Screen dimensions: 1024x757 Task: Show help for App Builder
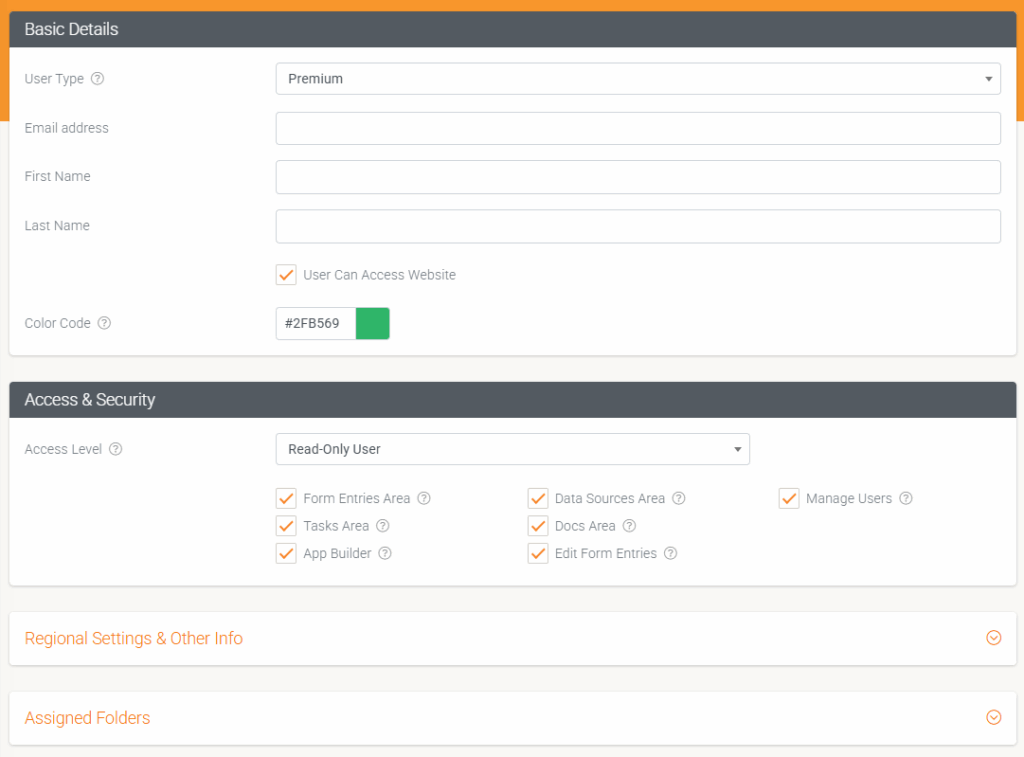[x=385, y=553]
